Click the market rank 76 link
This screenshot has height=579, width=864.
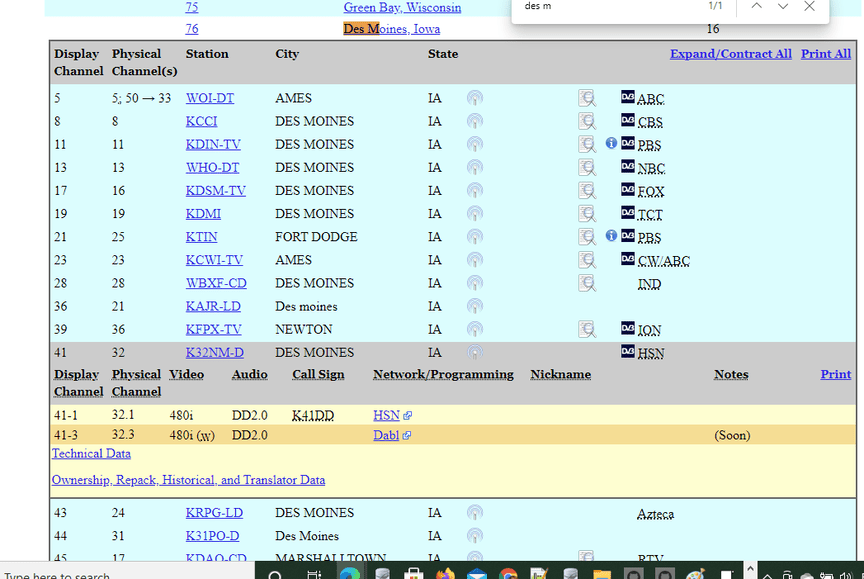pos(192,29)
